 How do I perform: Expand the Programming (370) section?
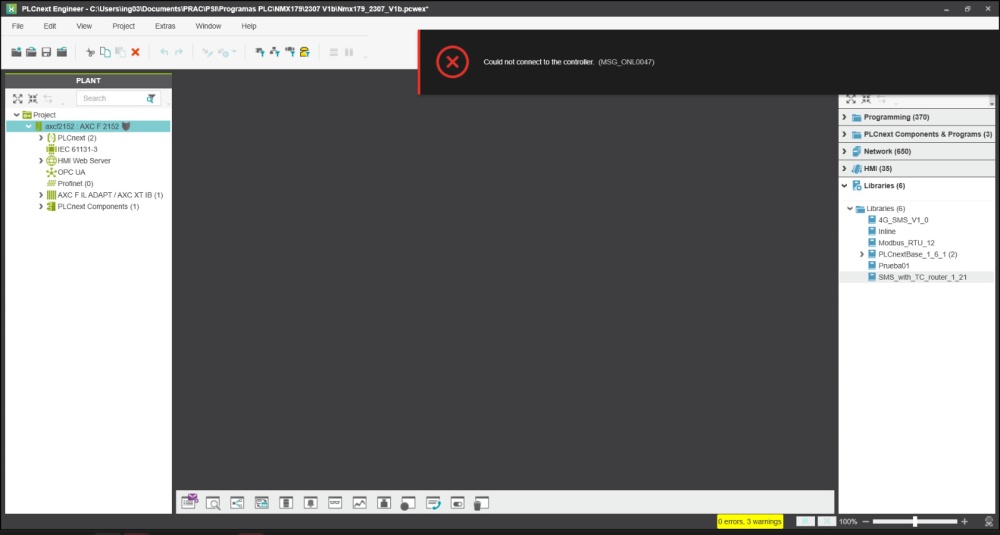point(844,117)
